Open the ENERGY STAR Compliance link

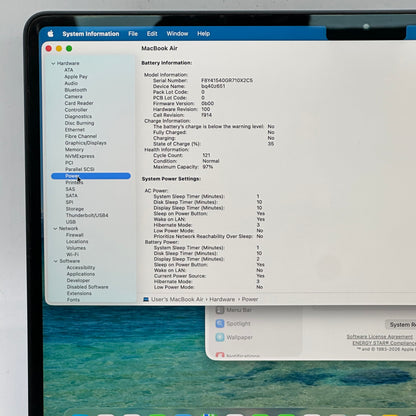(384, 343)
